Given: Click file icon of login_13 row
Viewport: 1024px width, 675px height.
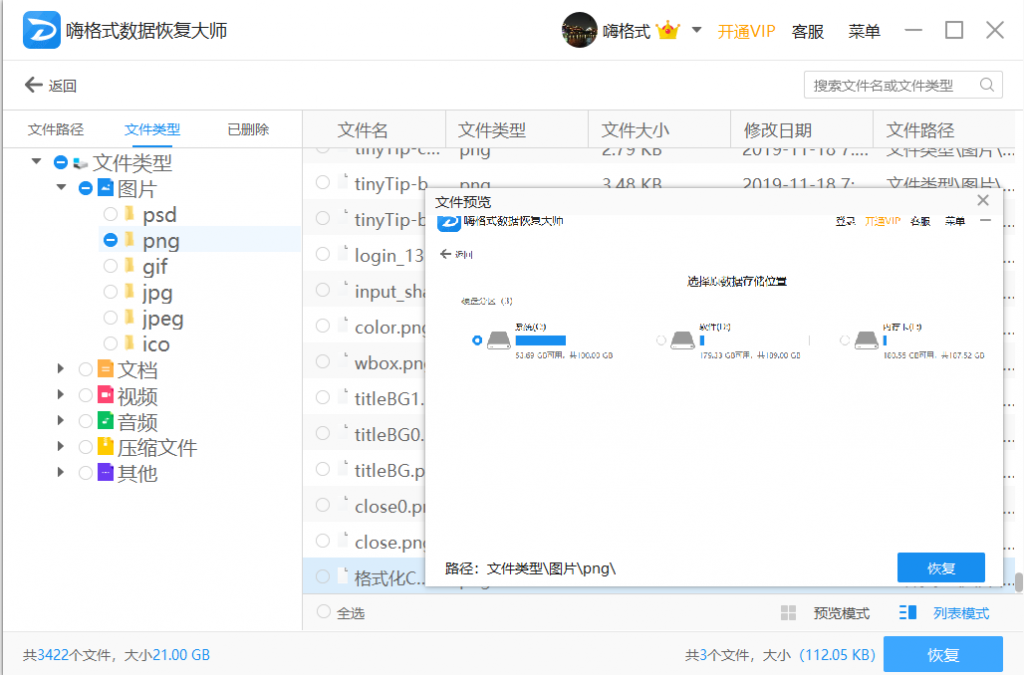Looking at the screenshot, I should 344,253.
